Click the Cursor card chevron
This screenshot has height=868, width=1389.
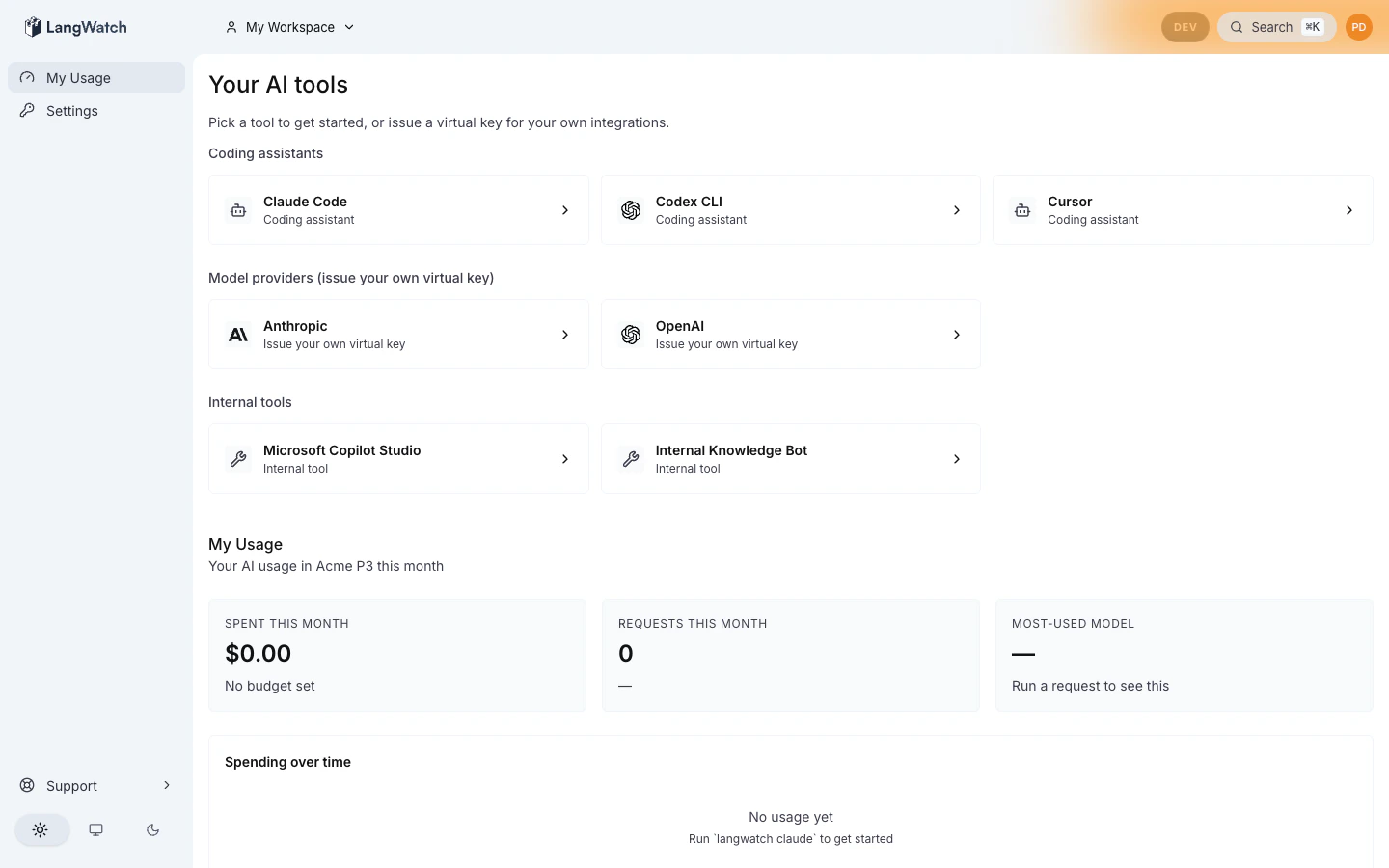click(1349, 210)
